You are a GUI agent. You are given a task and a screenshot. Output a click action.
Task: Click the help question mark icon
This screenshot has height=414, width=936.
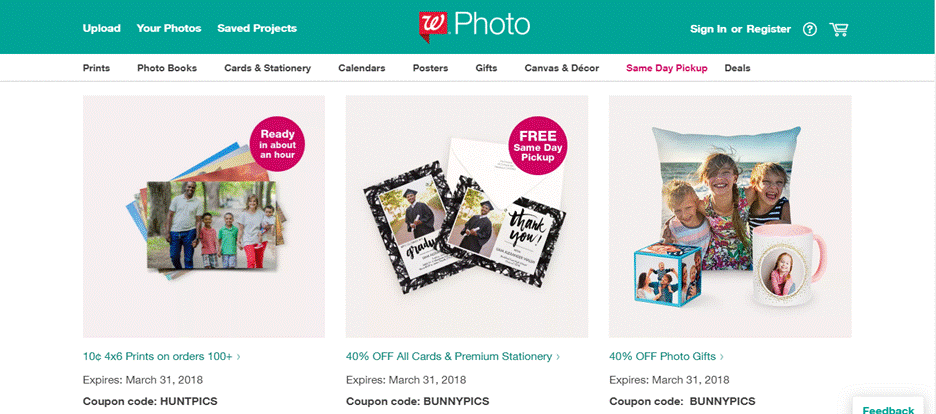click(x=809, y=29)
